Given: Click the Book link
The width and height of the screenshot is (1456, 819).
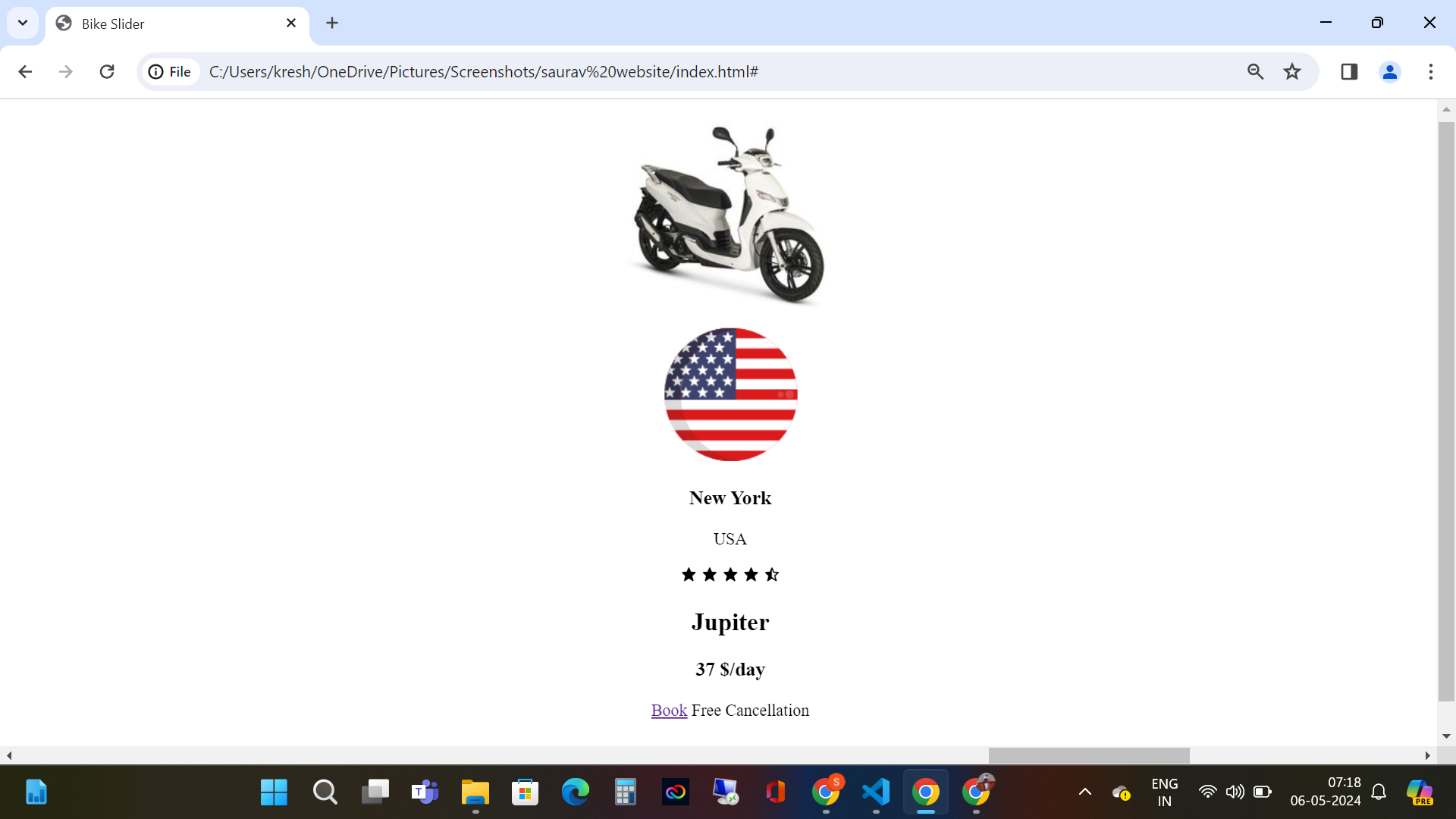Looking at the screenshot, I should pos(669,711).
